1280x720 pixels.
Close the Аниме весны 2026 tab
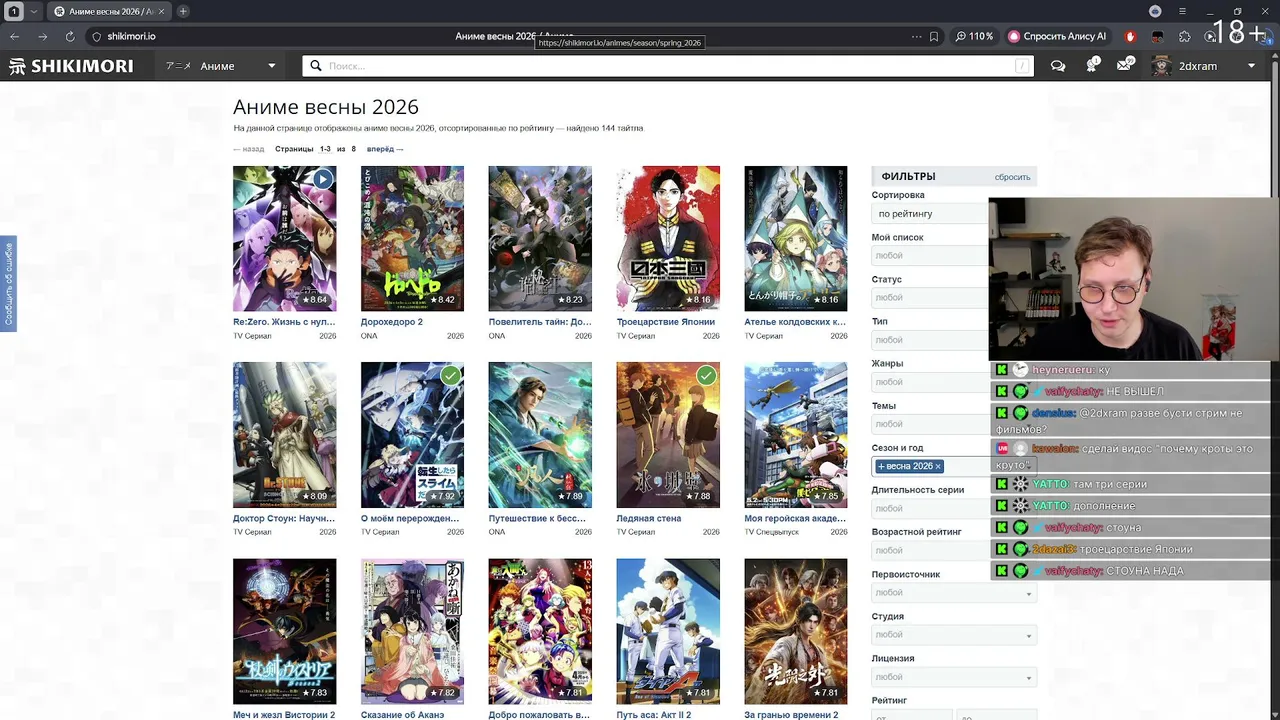(x=162, y=11)
